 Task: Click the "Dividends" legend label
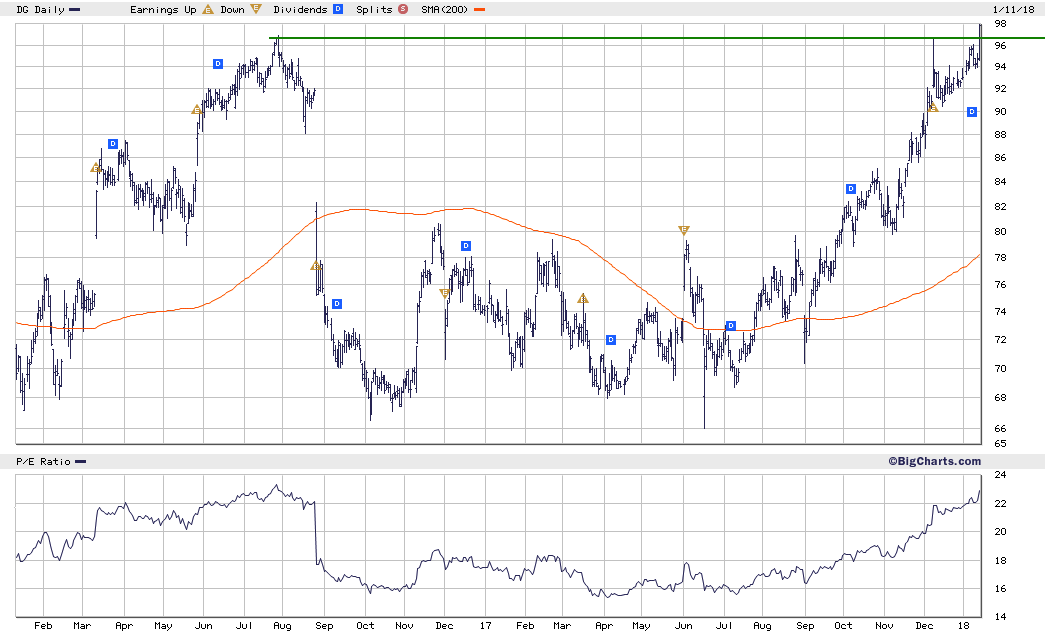[301, 9]
